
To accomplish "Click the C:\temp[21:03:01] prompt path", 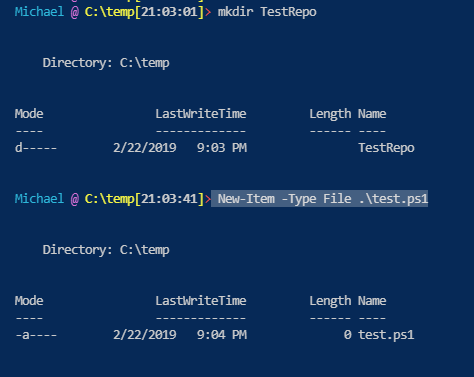I will pos(144,12).
